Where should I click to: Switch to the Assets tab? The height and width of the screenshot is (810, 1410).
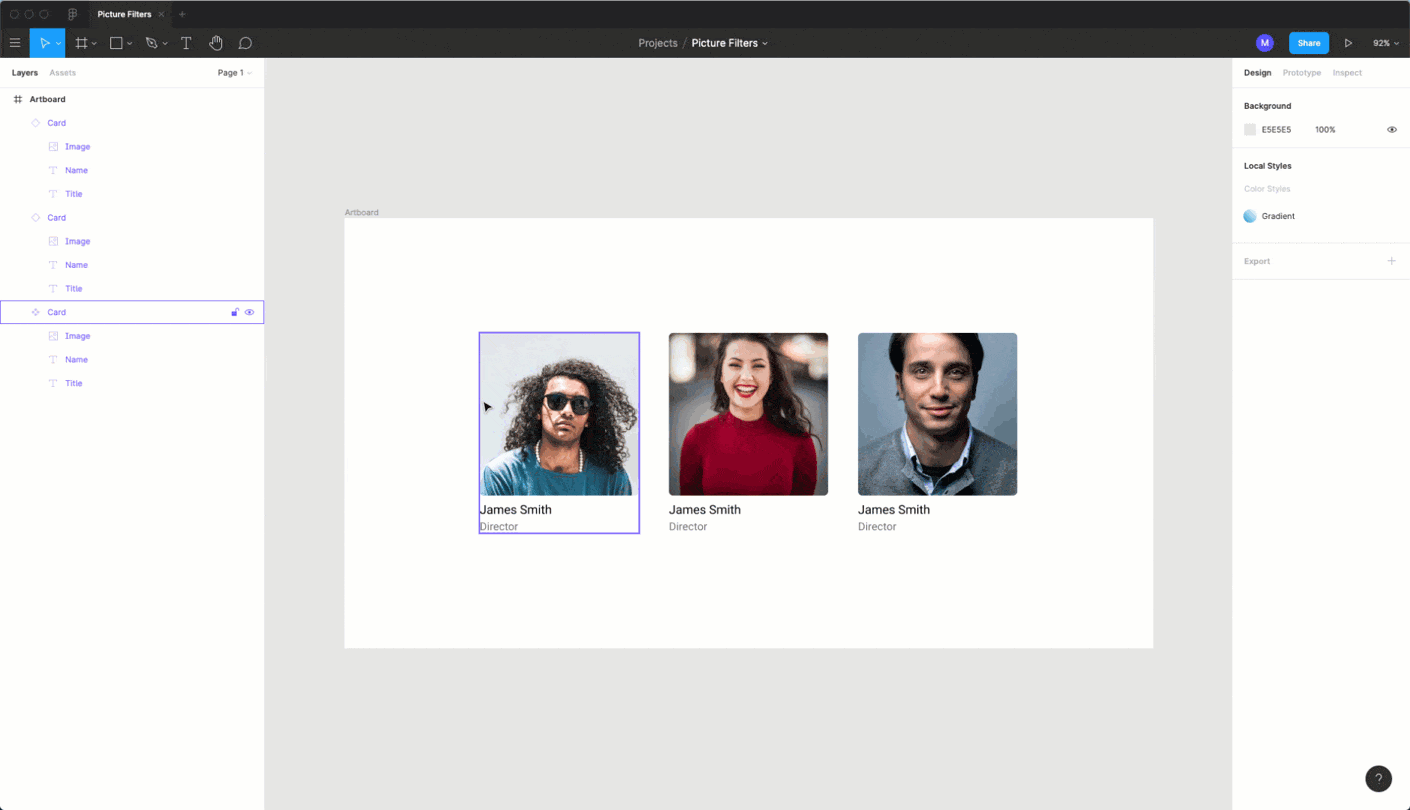63,73
